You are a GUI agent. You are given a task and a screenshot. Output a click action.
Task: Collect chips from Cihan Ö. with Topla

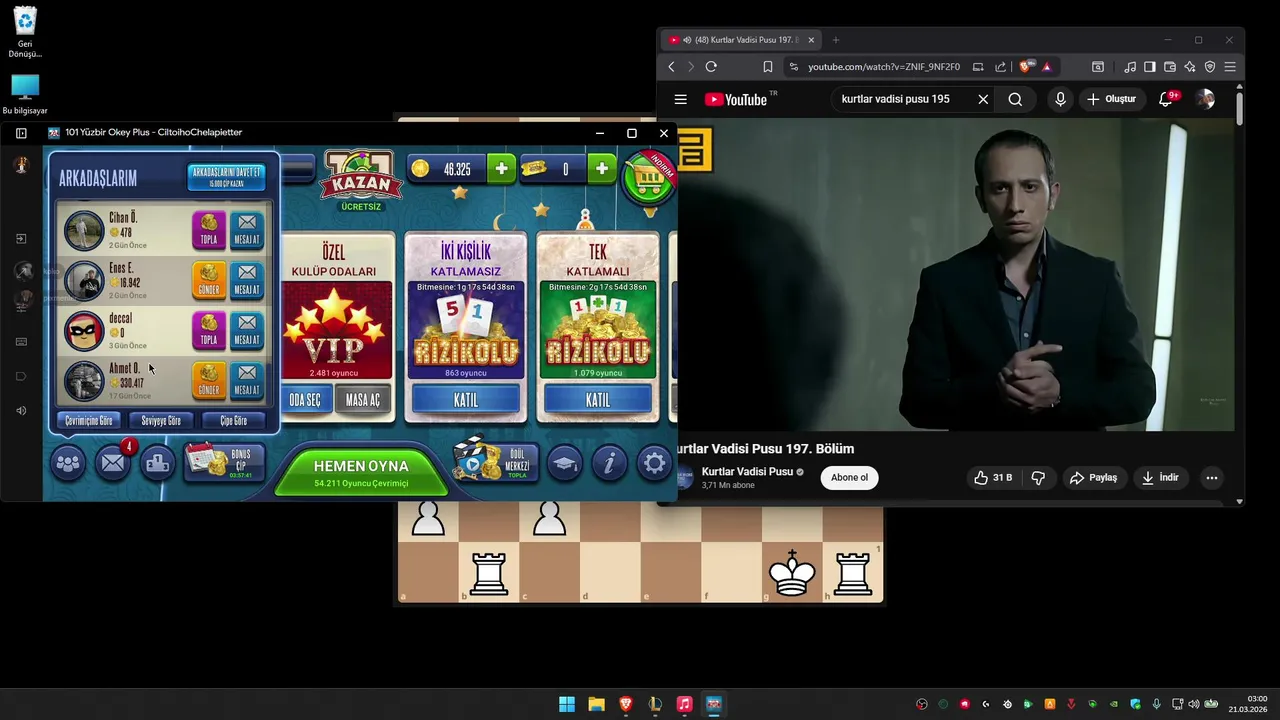pos(208,230)
